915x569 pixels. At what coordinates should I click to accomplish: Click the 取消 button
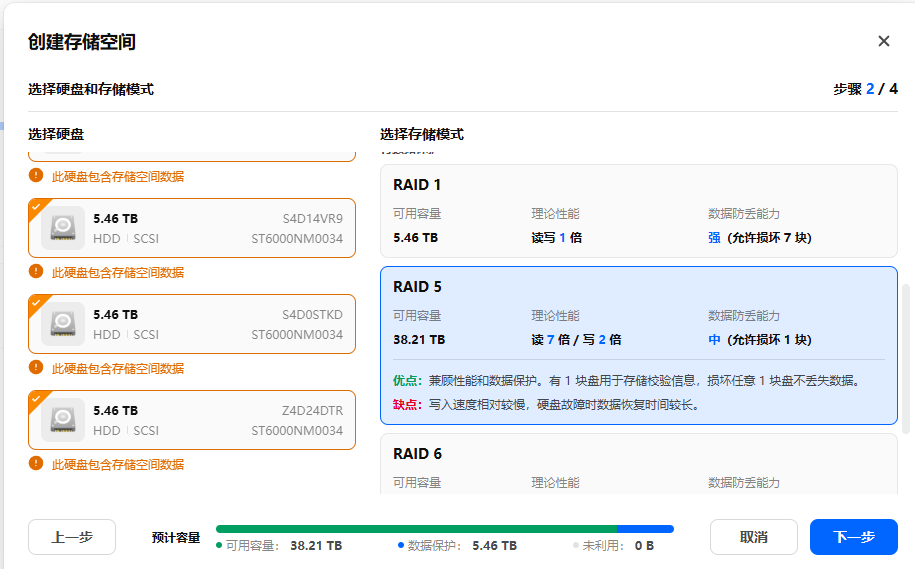pyautogui.click(x=753, y=537)
